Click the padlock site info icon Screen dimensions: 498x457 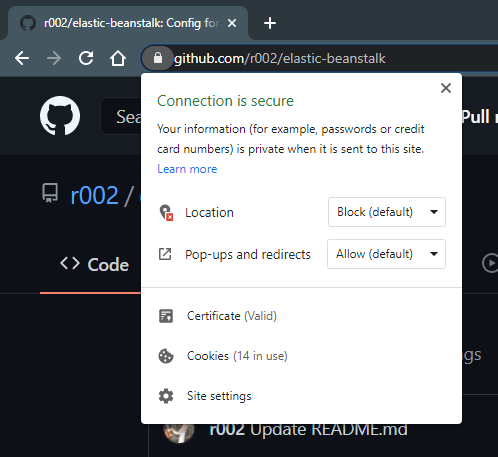pos(158,58)
